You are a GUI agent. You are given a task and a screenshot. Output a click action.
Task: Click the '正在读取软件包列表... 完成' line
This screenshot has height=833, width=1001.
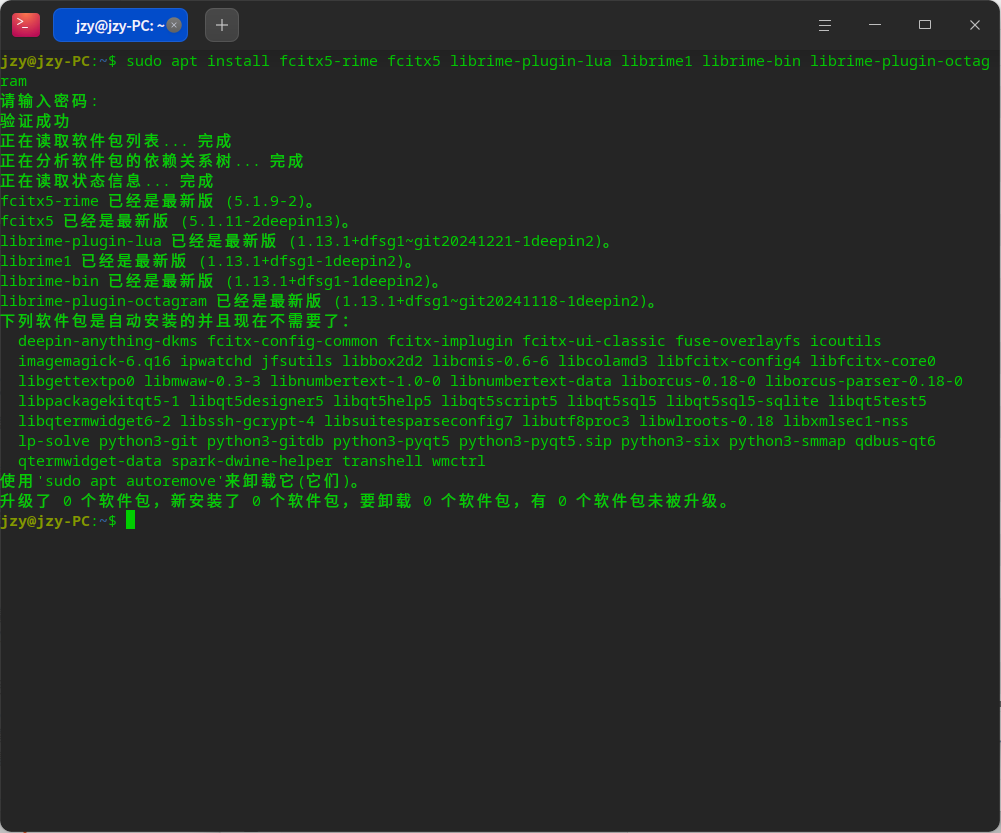click(x=116, y=141)
